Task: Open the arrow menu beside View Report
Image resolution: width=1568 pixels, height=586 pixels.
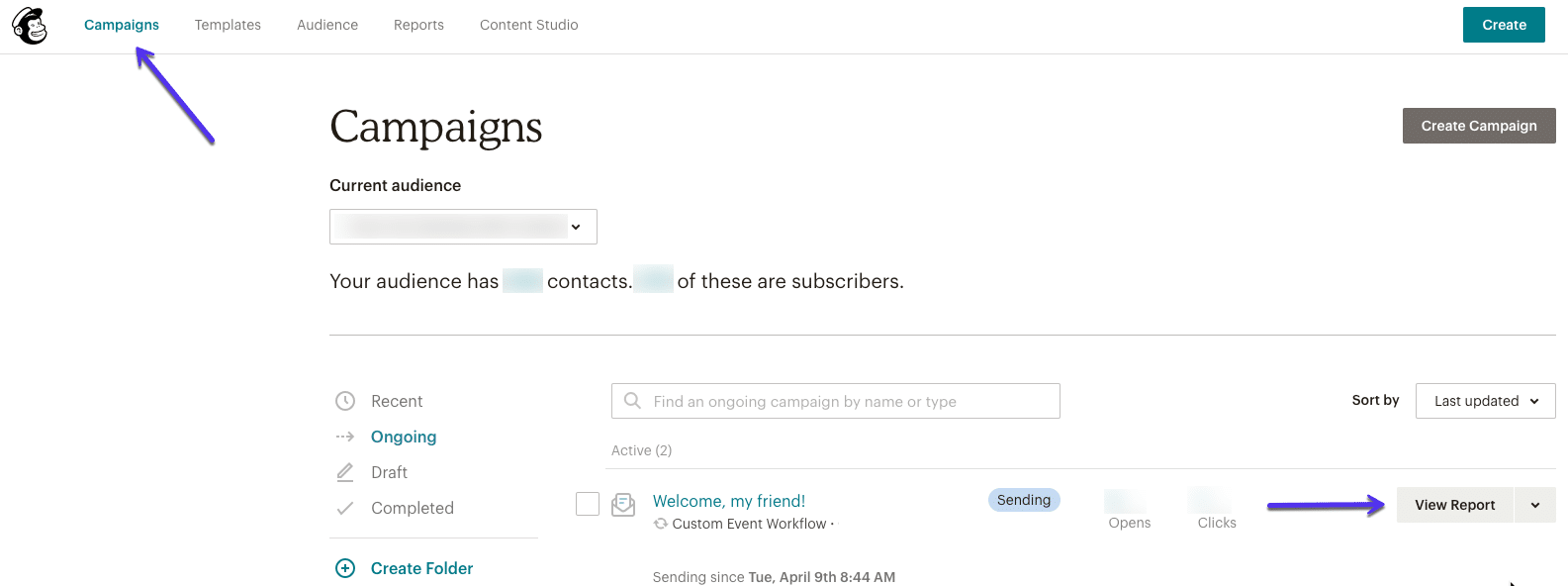Action: click(x=1534, y=505)
